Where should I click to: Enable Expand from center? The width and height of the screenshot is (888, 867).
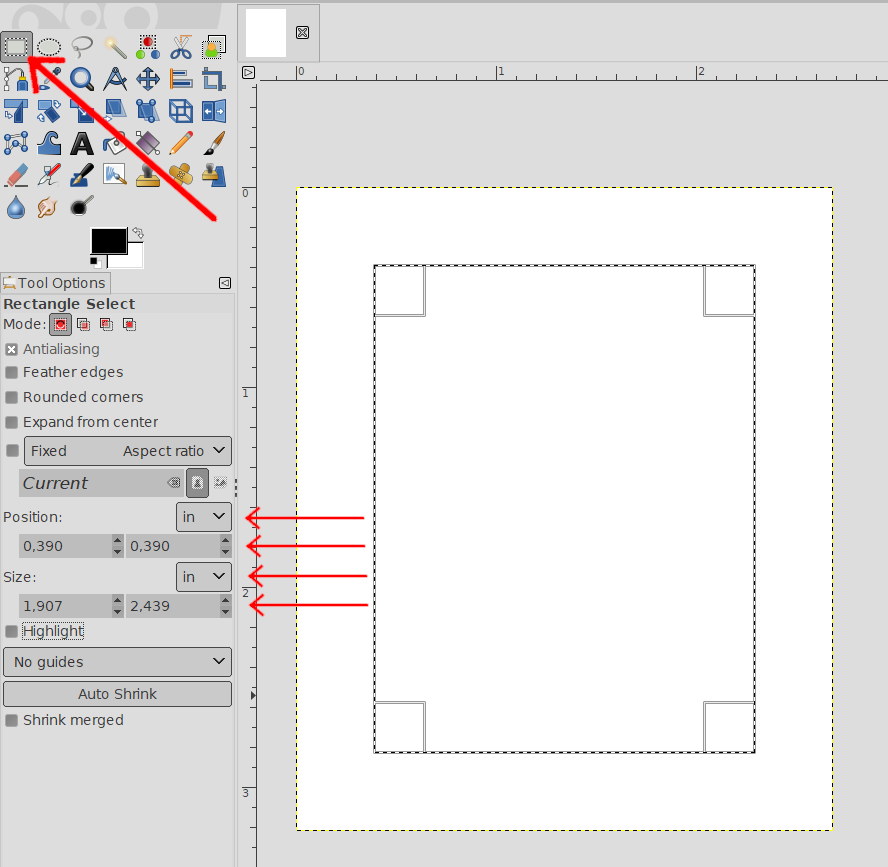pos(11,422)
